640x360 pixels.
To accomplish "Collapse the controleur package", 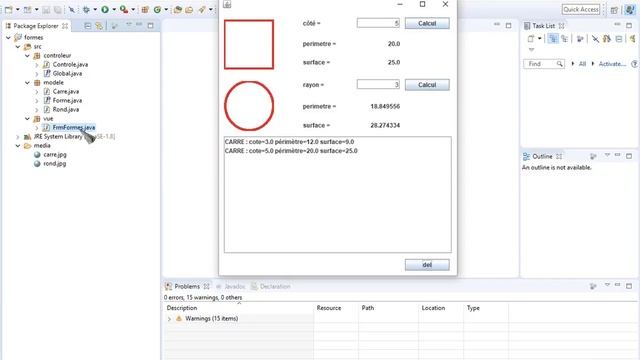I will point(27,56).
